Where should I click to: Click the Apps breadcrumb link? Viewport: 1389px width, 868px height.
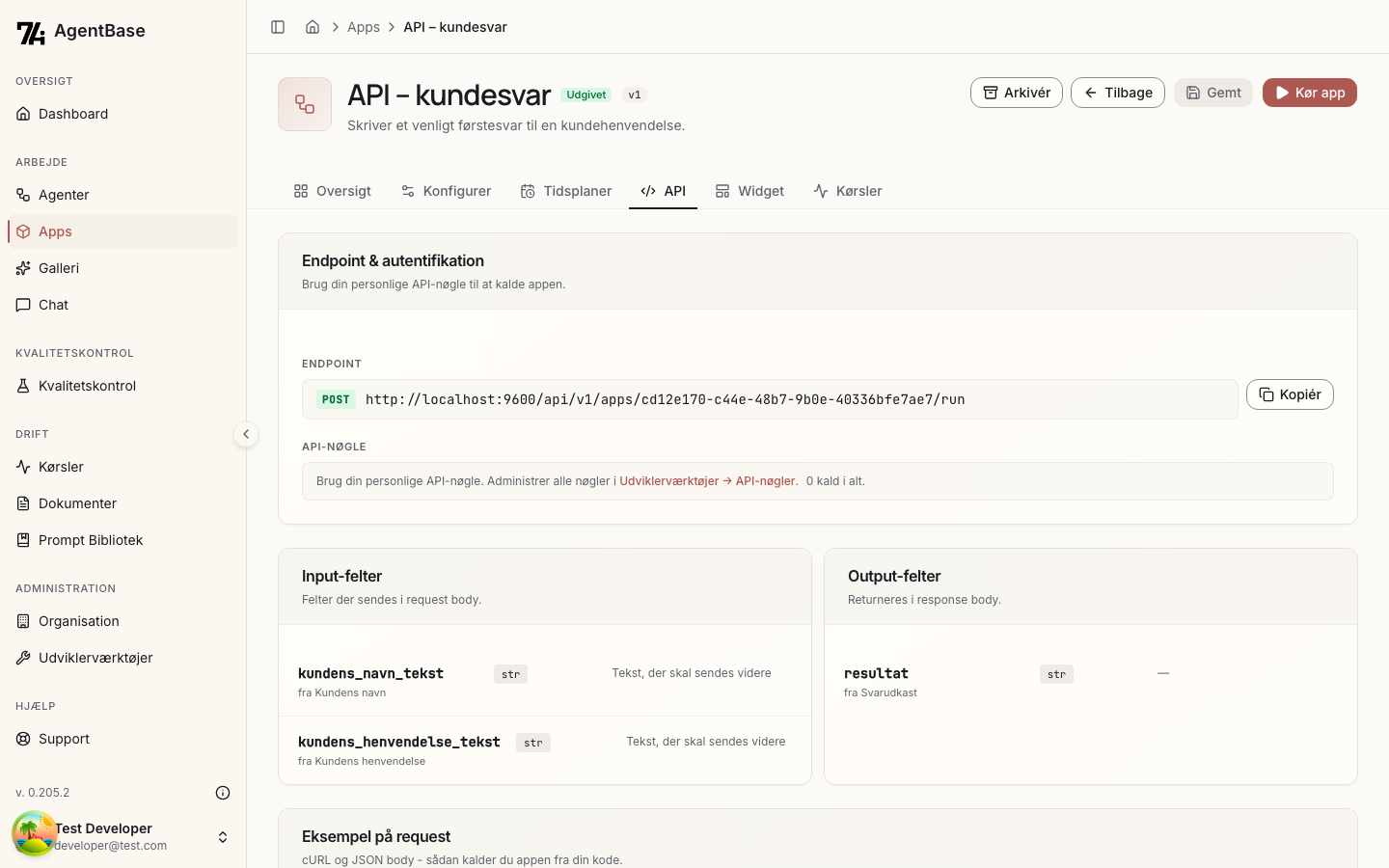coord(364,27)
